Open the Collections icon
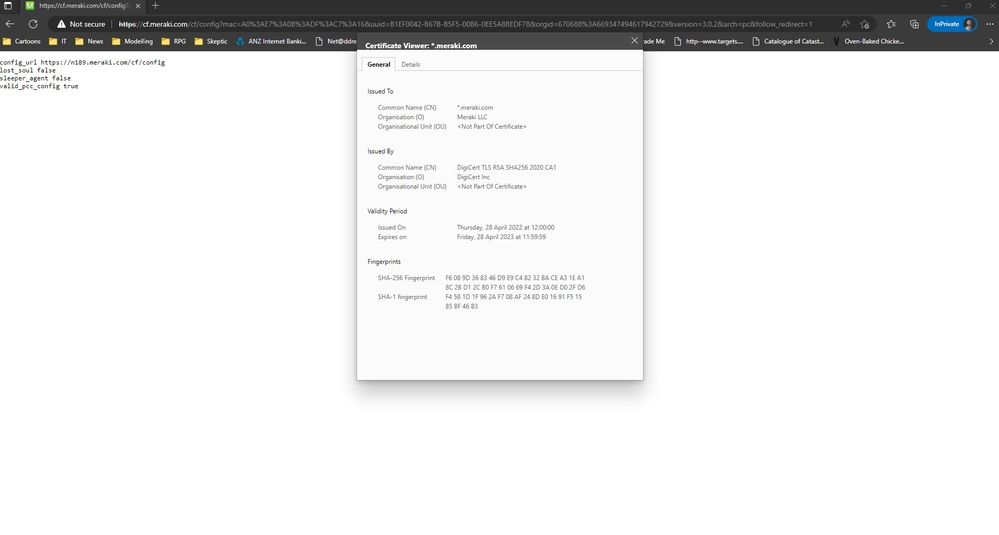 coord(914,24)
